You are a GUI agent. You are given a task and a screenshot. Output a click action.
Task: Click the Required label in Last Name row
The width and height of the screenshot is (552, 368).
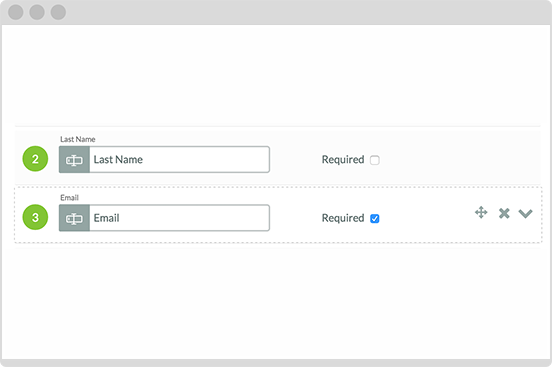[343, 160]
